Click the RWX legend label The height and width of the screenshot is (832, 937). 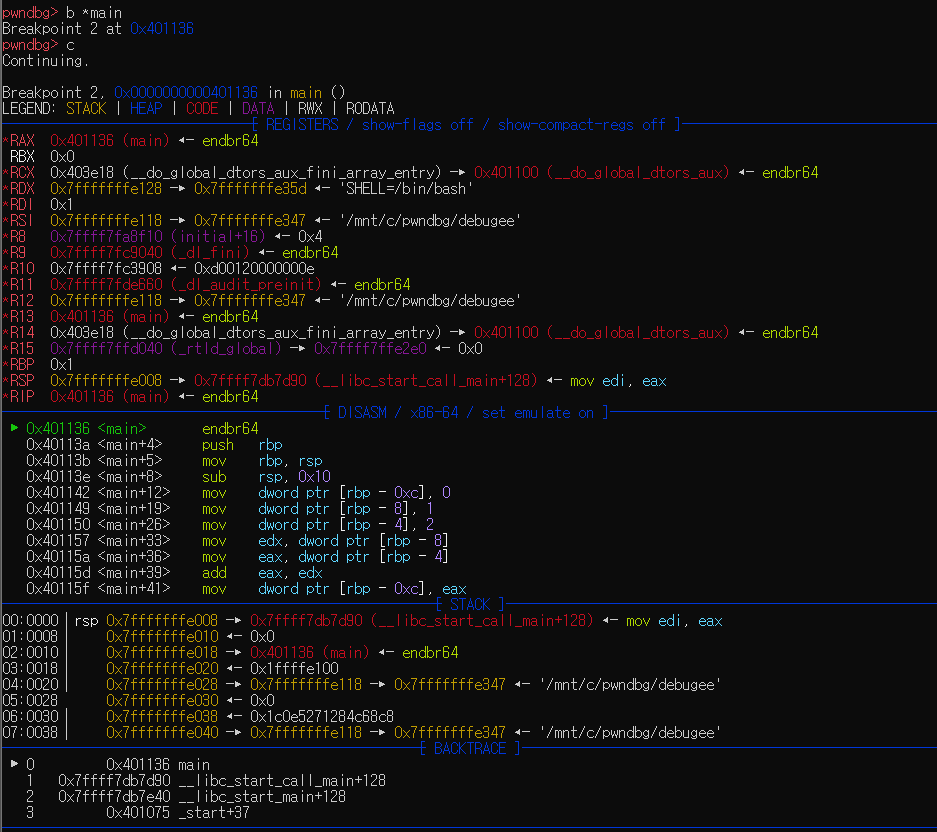pos(310,109)
